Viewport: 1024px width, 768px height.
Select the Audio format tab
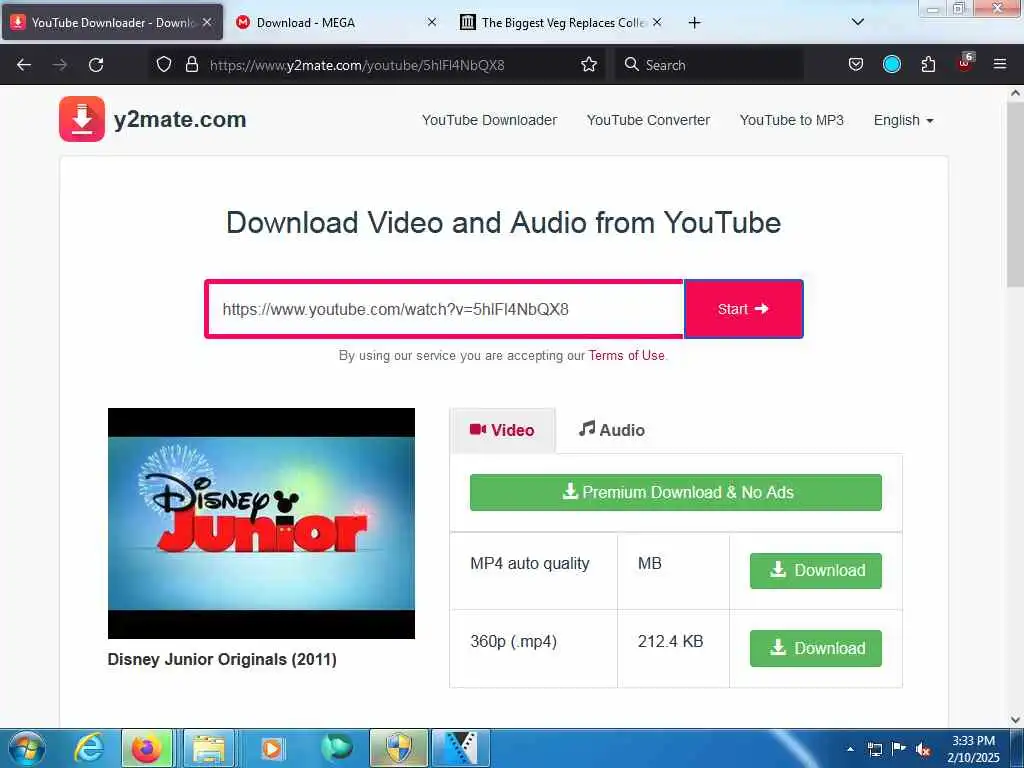(x=612, y=430)
